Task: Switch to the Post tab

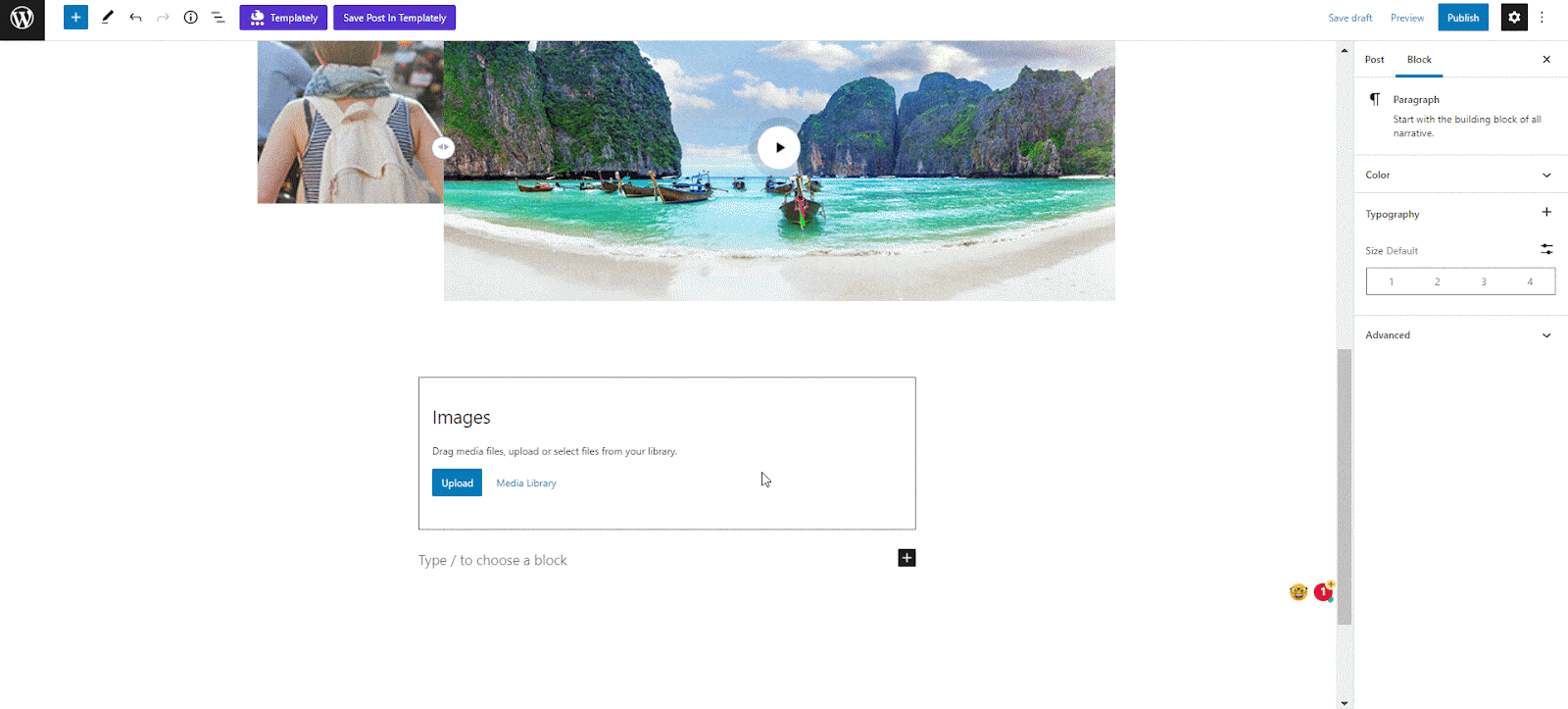Action: tap(1375, 60)
